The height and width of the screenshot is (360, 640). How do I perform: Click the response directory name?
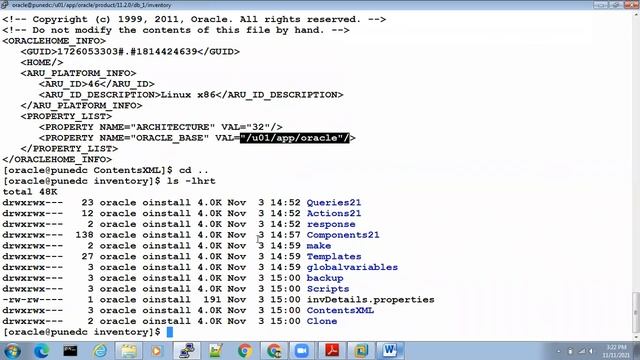tap(331, 224)
